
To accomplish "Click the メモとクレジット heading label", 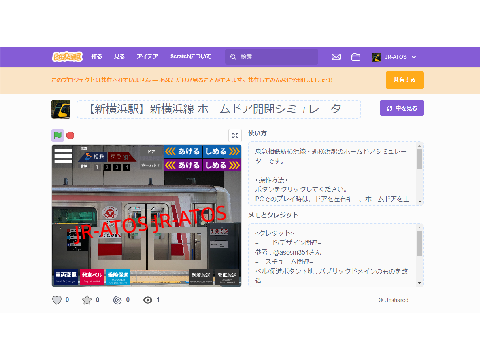I will tap(273, 215).
